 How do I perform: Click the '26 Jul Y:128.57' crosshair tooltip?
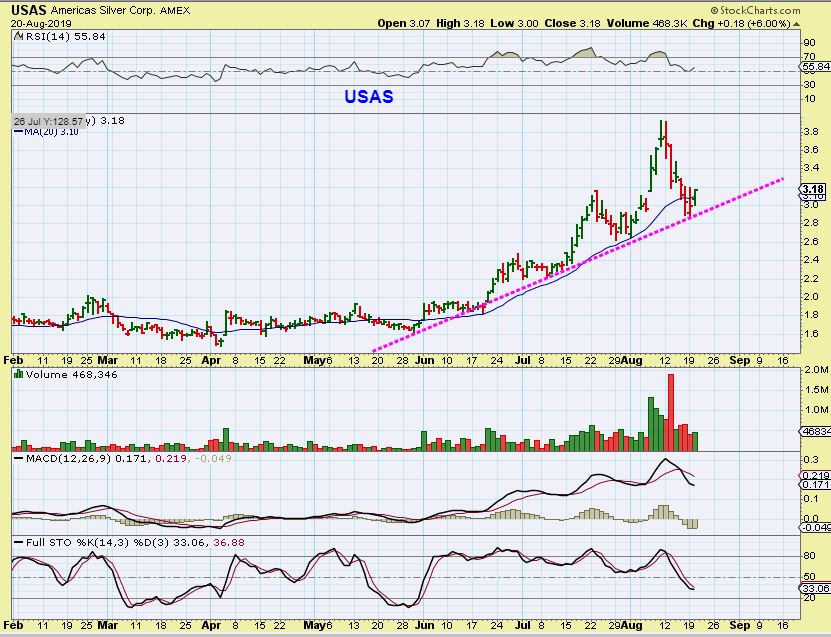pos(48,121)
